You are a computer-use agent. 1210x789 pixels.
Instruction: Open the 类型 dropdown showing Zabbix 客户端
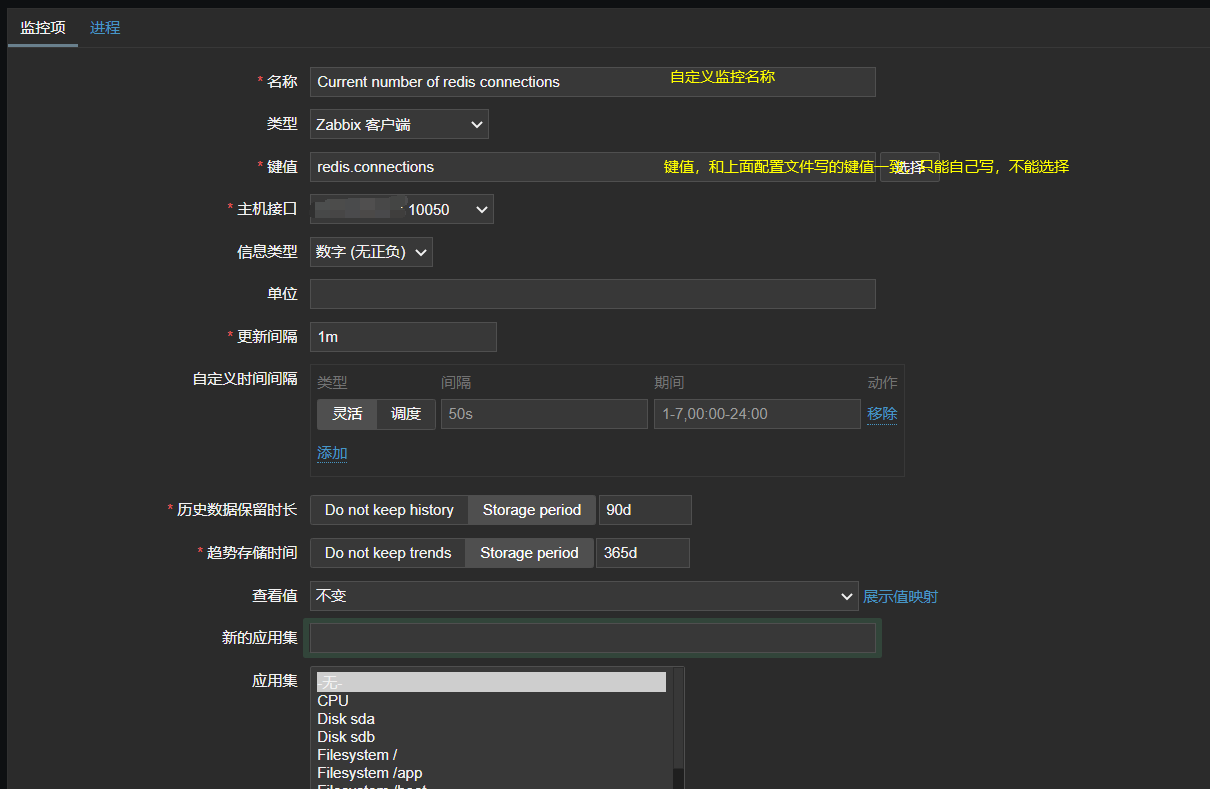399,125
